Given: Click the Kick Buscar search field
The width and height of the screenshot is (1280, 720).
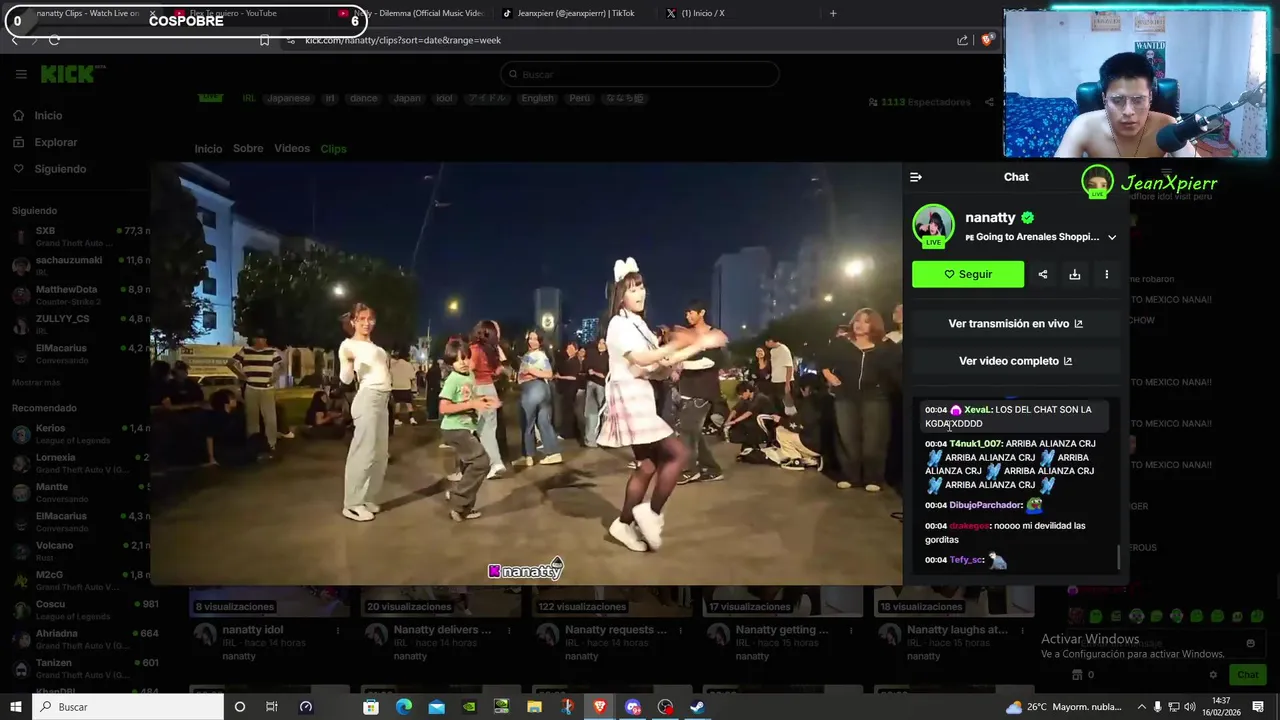Looking at the screenshot, I should (639, 74).
